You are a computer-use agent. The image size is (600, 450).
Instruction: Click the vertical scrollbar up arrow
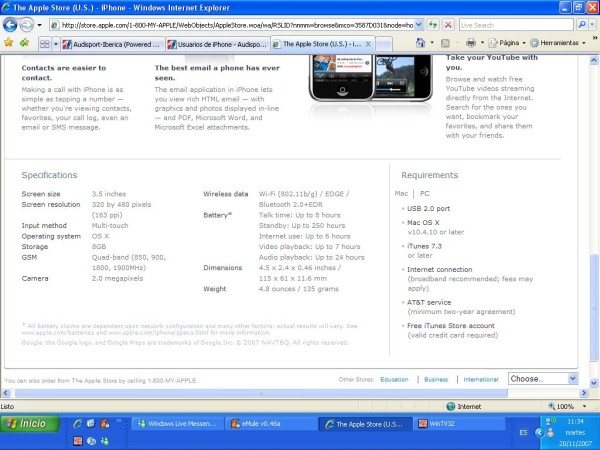pos(593,60)
